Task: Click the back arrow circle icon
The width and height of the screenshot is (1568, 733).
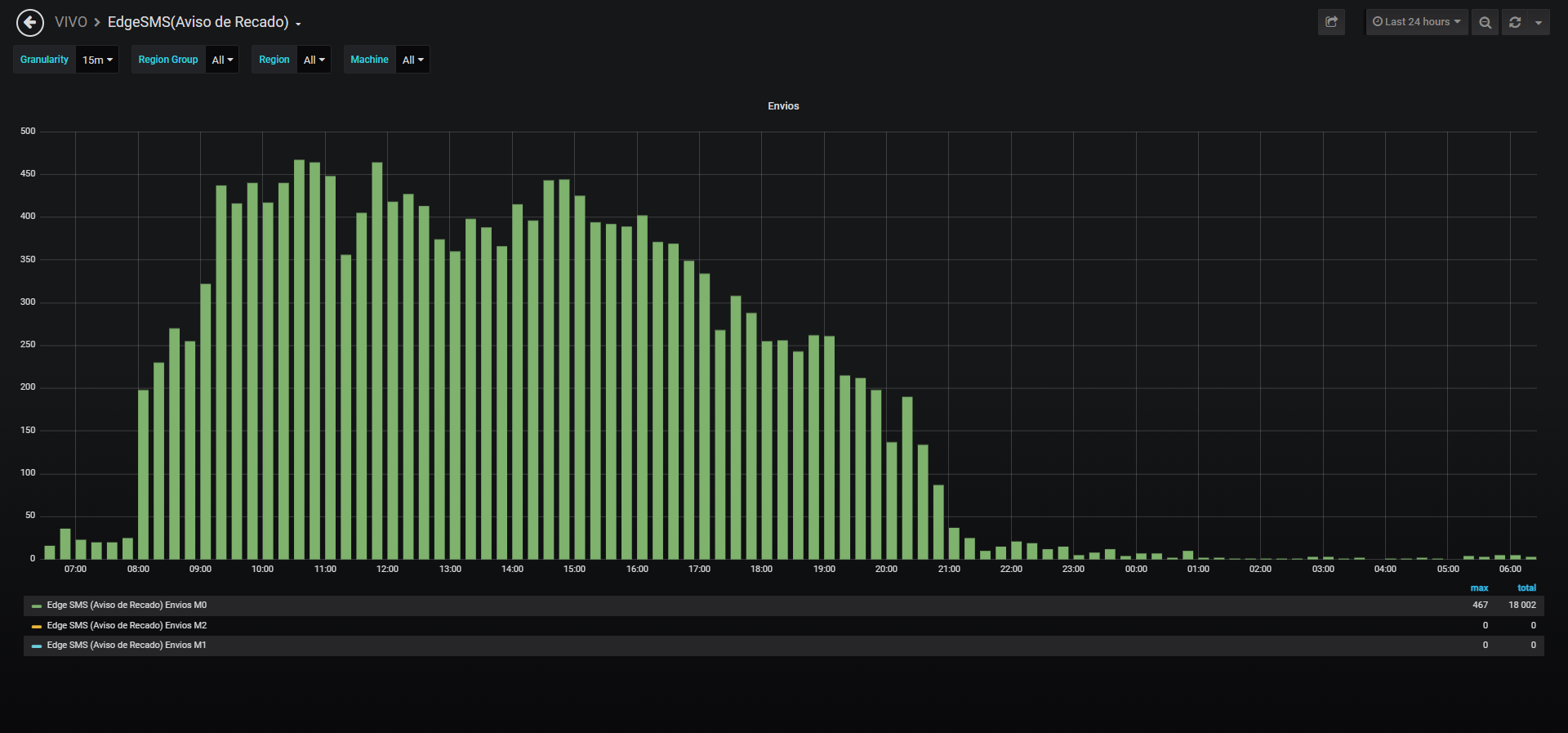Action: (x=30, y=23)
